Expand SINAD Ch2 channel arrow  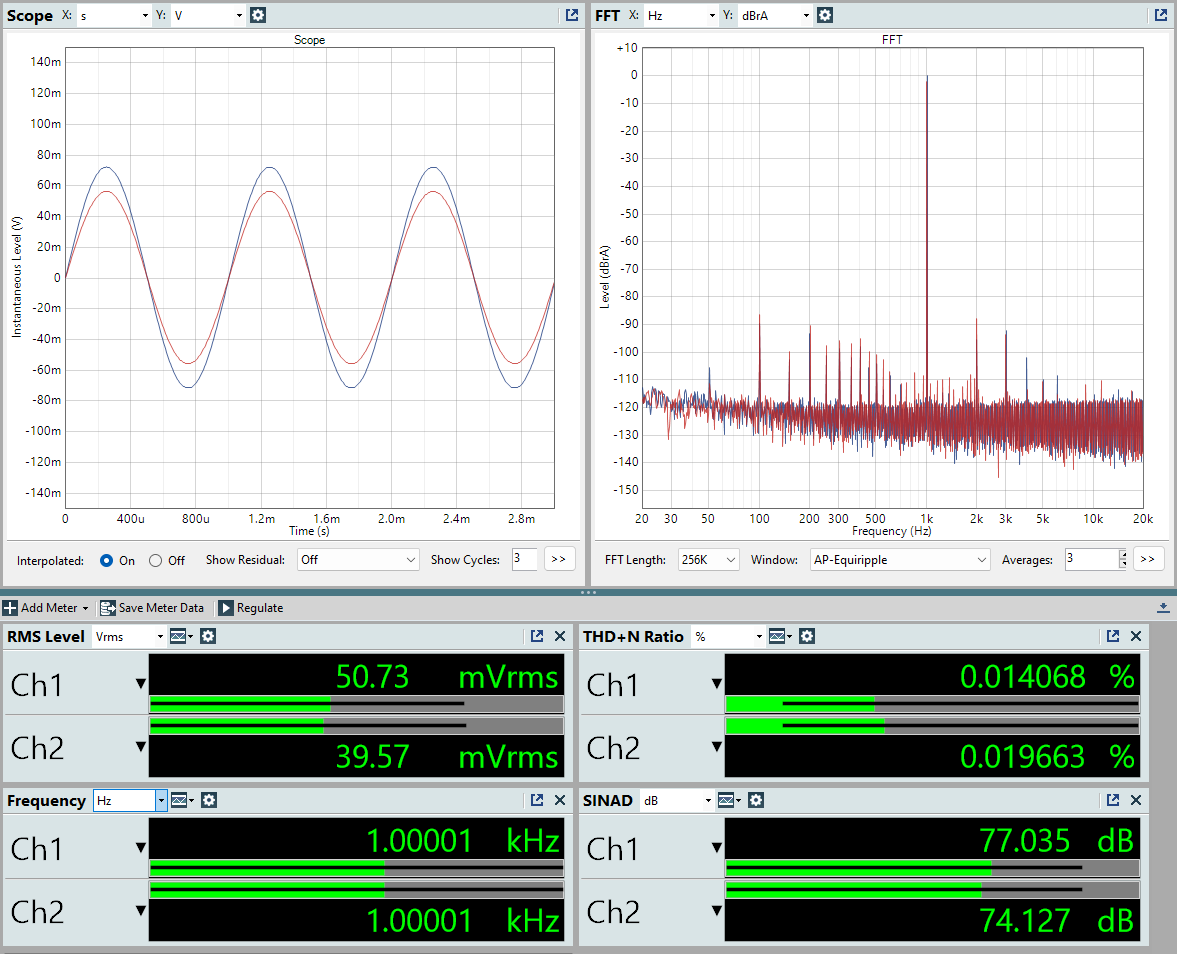(717, 910)
